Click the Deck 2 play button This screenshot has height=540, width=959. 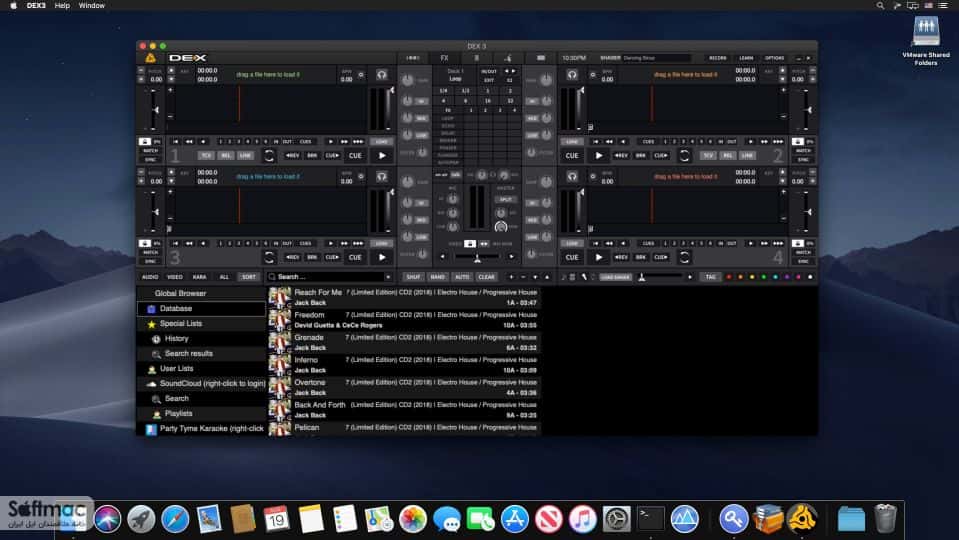(599, 155)
